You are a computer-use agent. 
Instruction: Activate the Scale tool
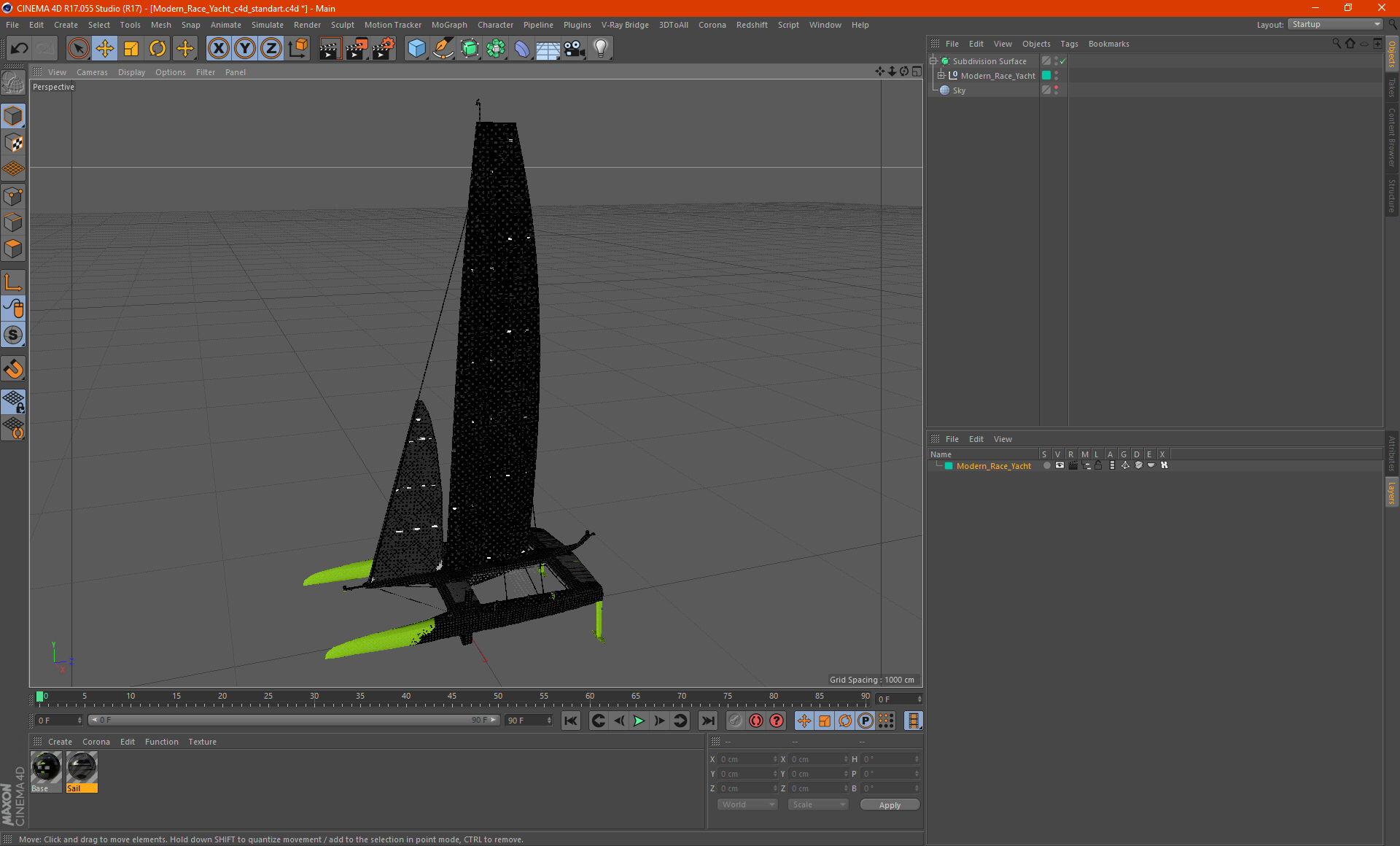click(x=131, y=49)
